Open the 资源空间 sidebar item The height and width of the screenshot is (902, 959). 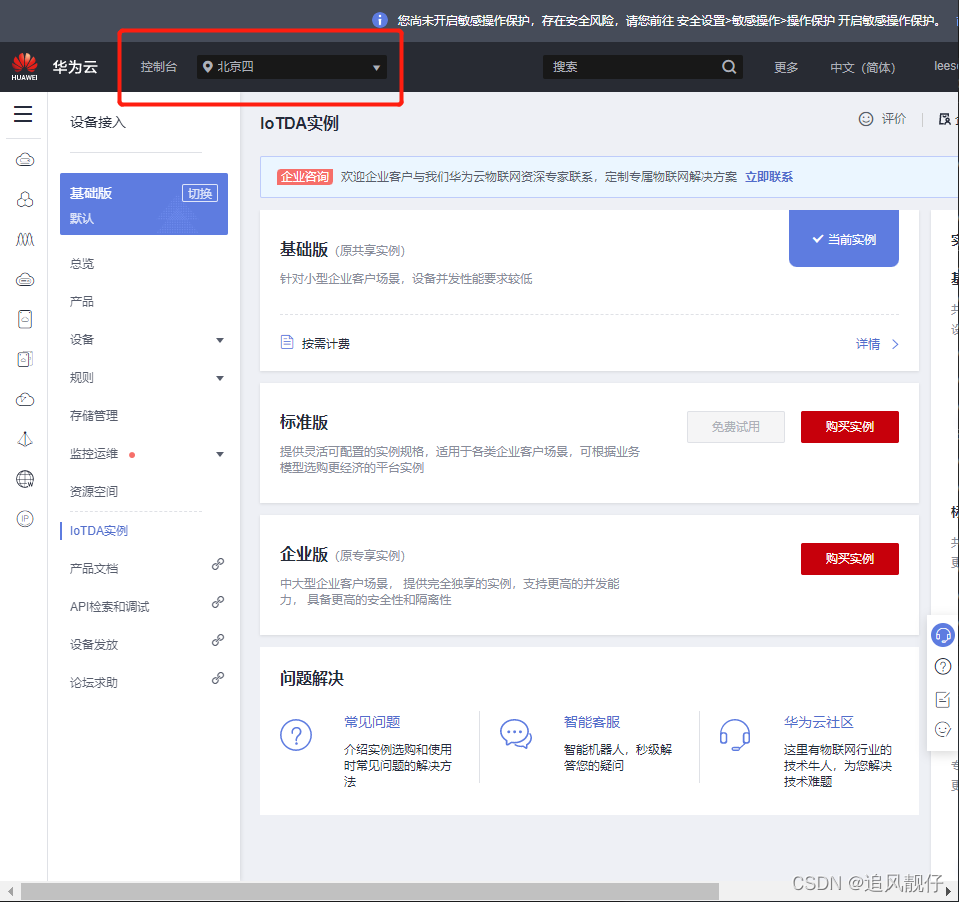point(94,492)
